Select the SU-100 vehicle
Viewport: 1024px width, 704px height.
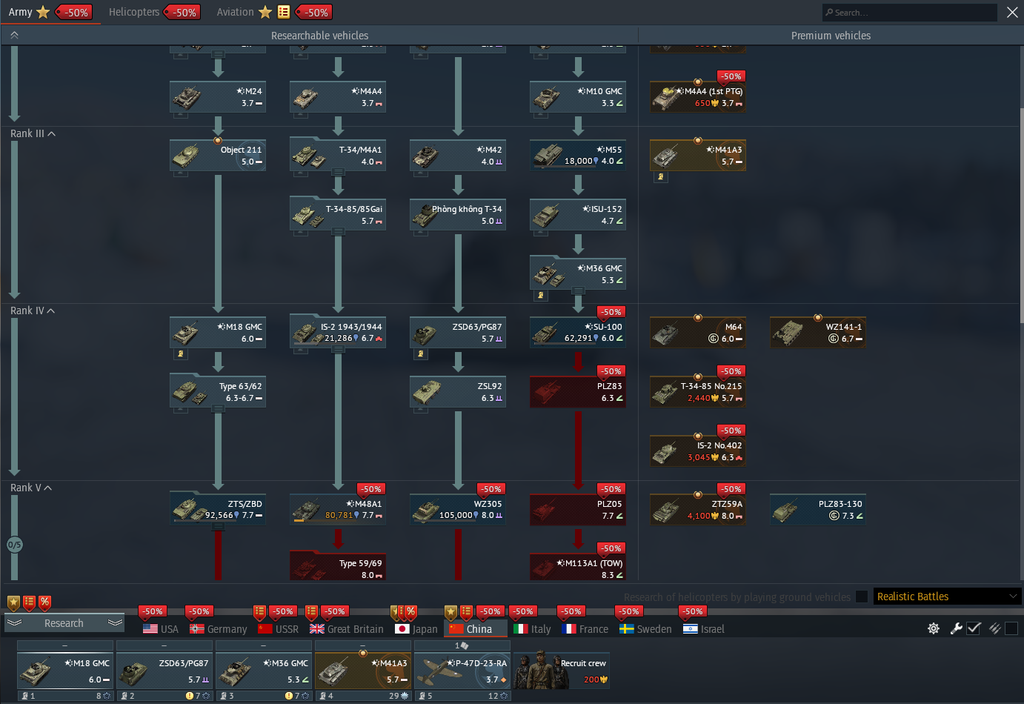[x=578, y=332]
